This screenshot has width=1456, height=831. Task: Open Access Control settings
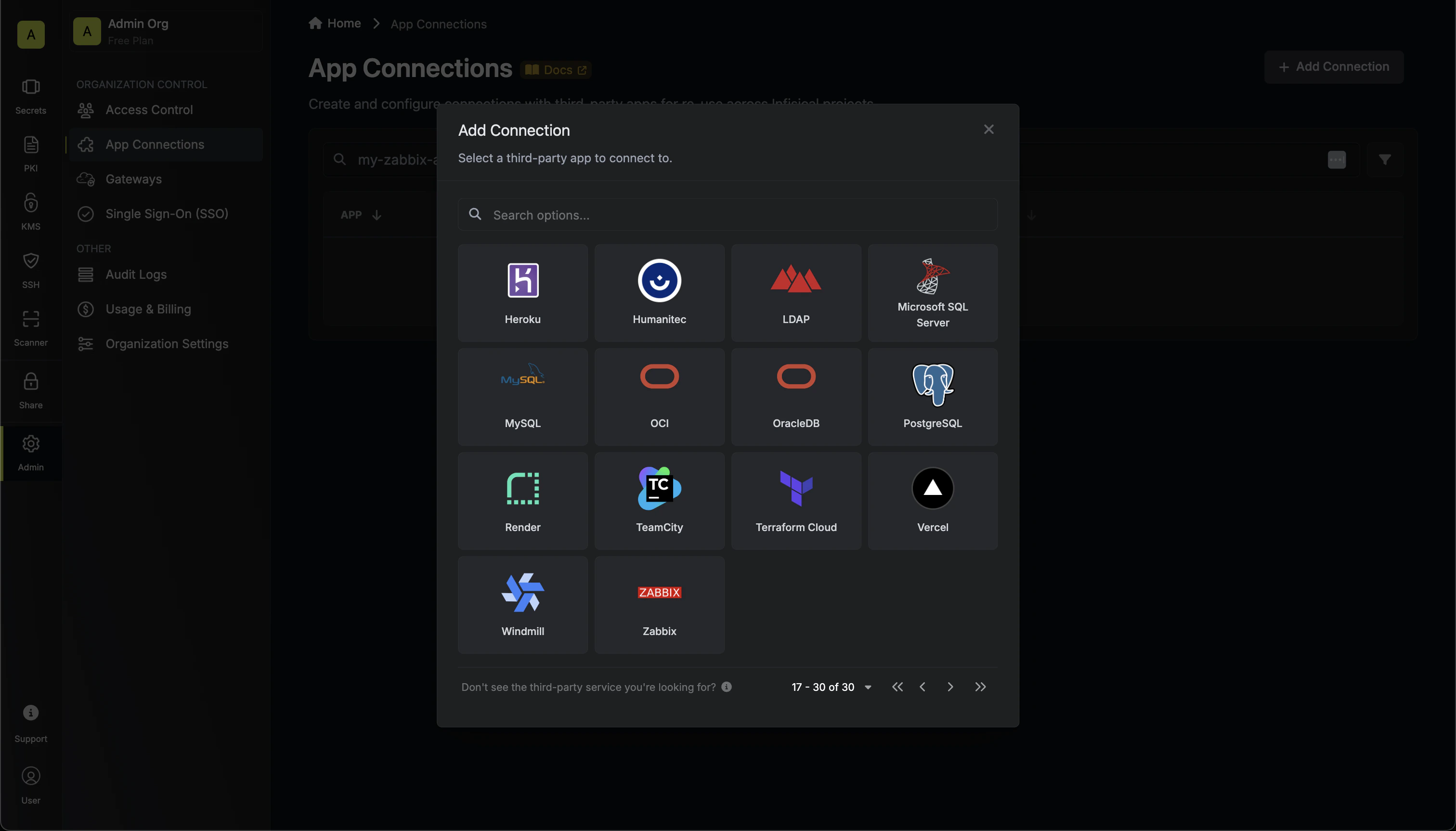click(x=166, y=110)
